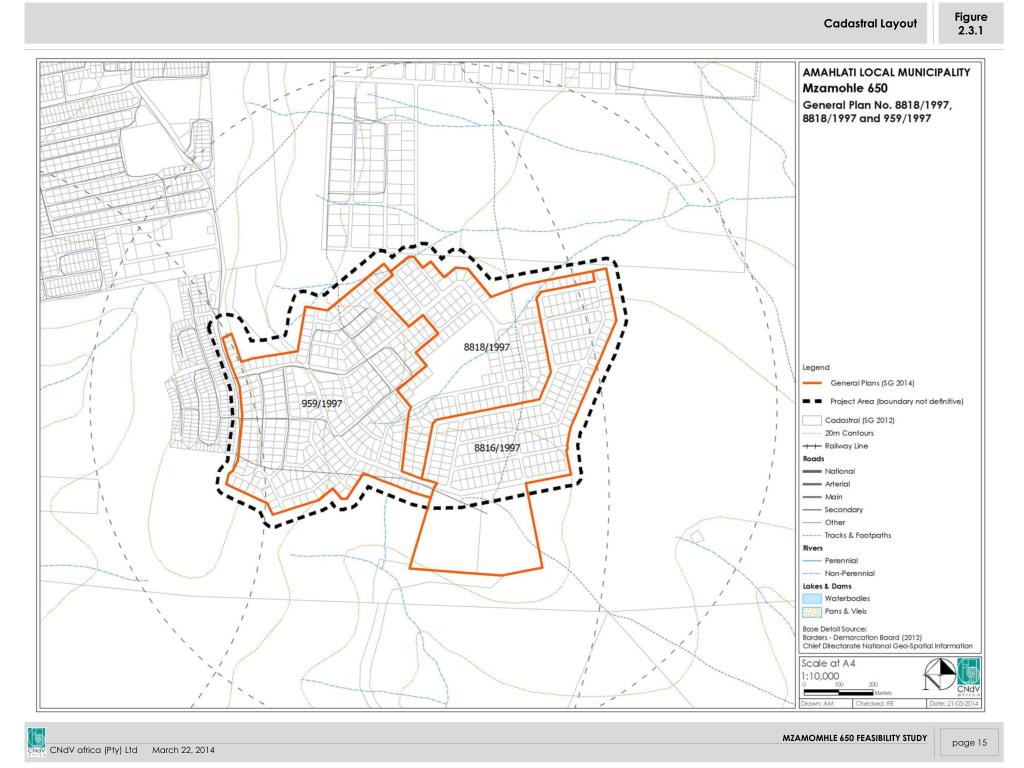Image resolution: width=1024 pixels, height=768 pixels.
Task: Click the 'Date: 21-03-2014' cell
Action: point(954,704)
